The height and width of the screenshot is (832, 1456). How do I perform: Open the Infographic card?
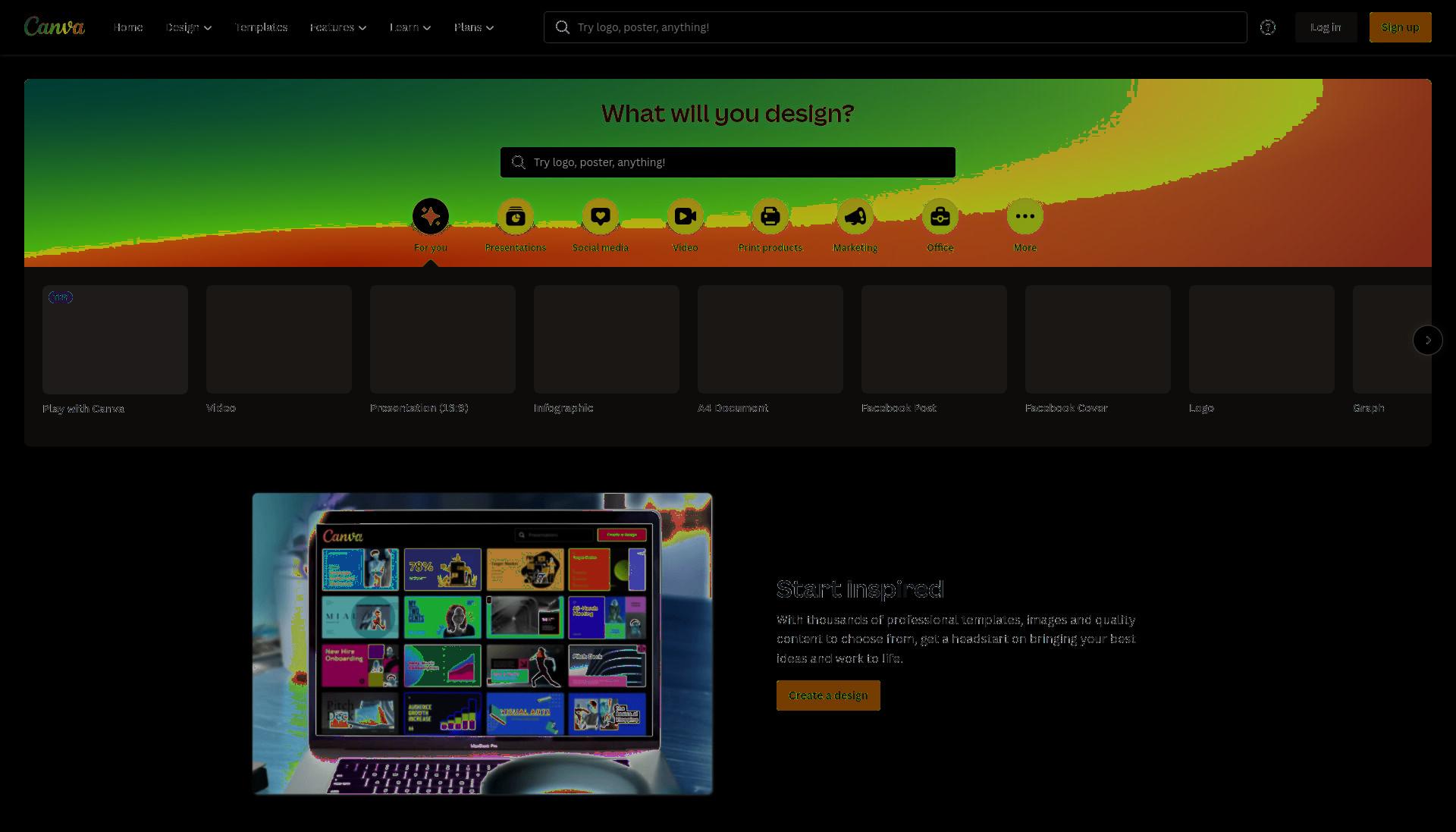point(607,339)
